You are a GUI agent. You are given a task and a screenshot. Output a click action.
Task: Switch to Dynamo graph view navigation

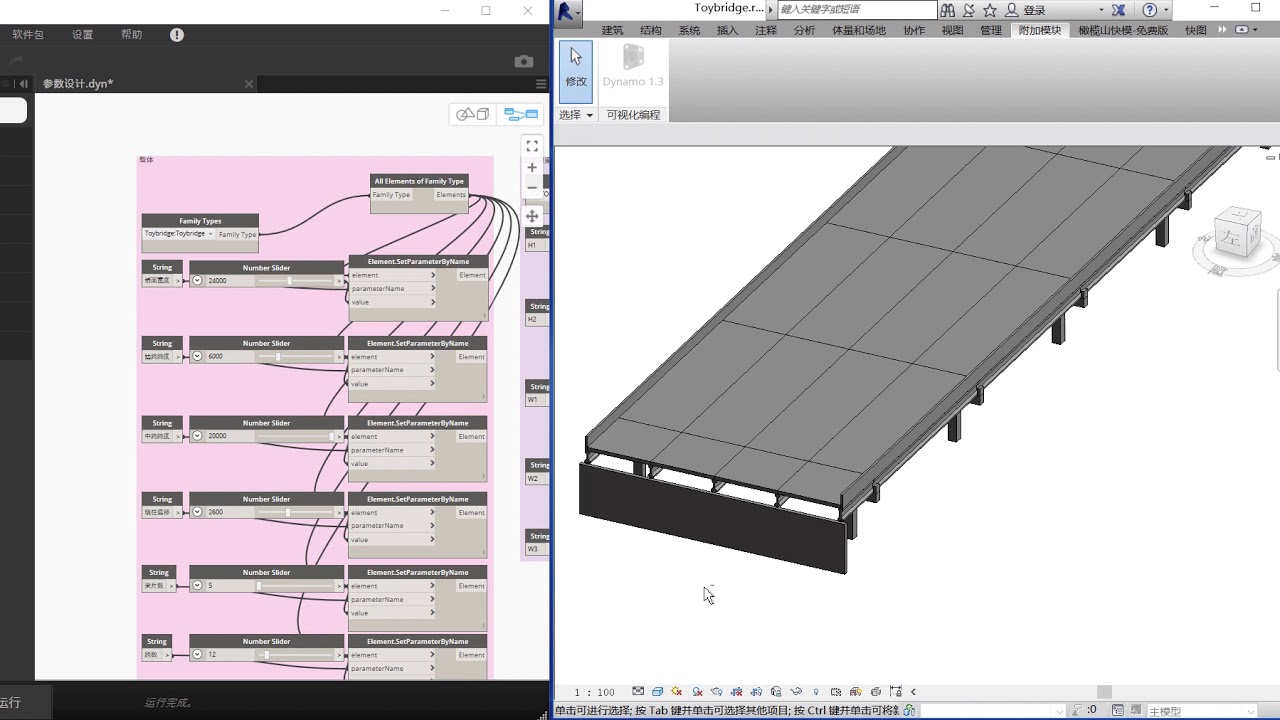(521, 114)
